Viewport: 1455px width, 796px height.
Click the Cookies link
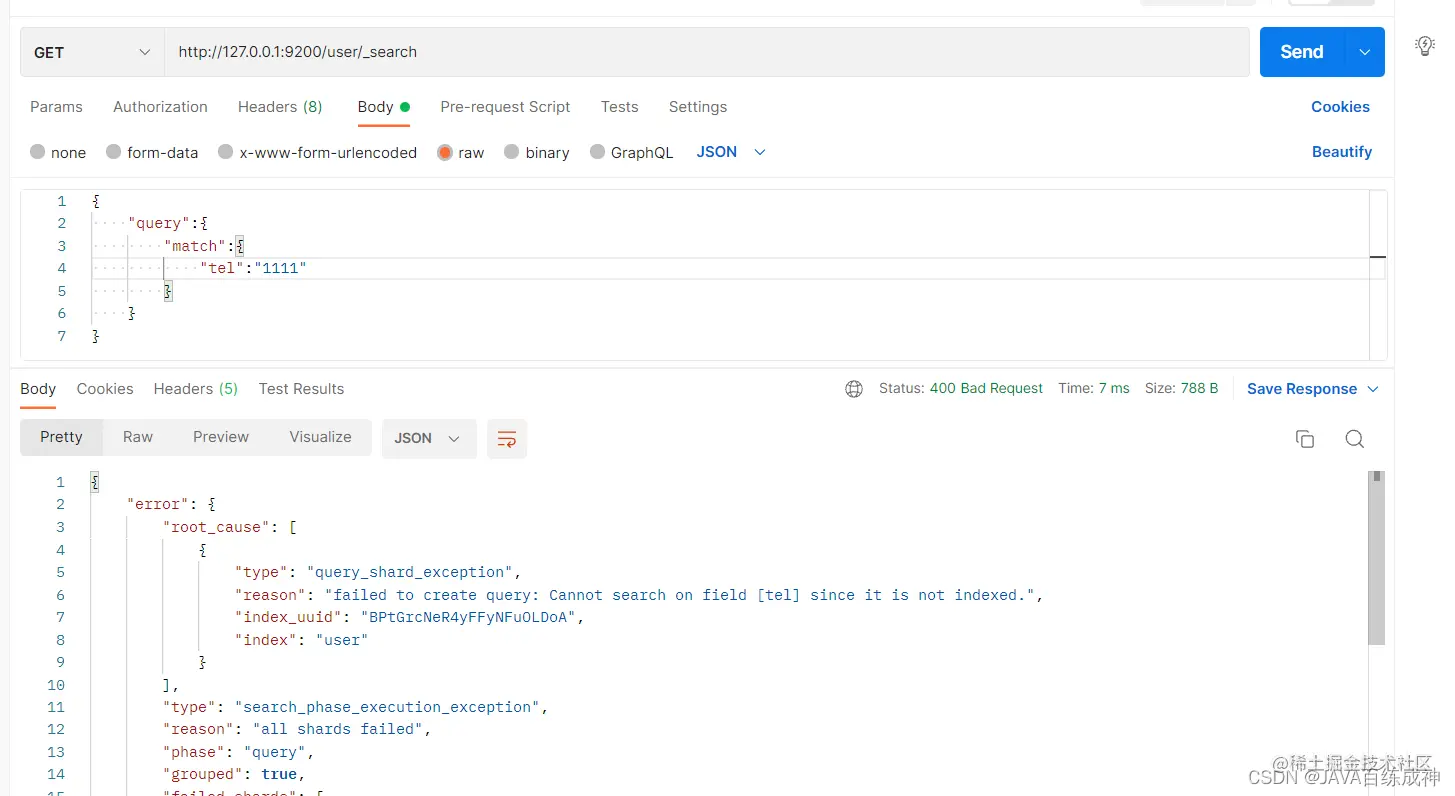click(1340, 107)
